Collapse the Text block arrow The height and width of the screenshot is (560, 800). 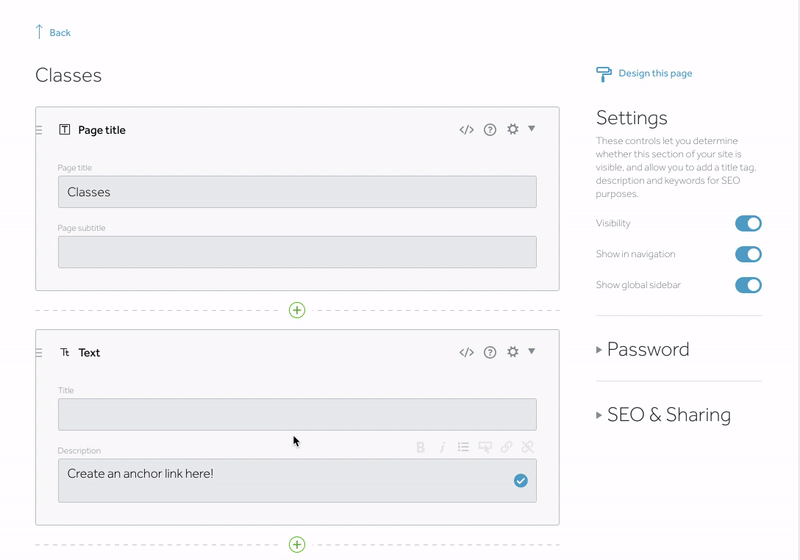pyautogui.click(x=532, y=351)
